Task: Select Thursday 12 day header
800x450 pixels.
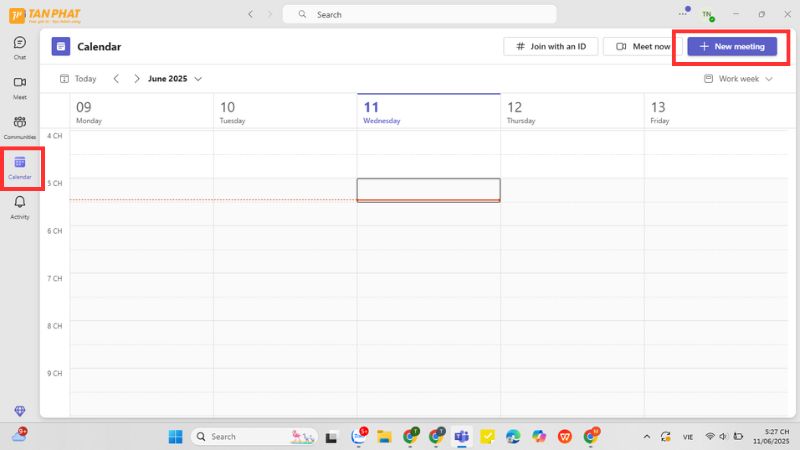Action: (572, 112)
